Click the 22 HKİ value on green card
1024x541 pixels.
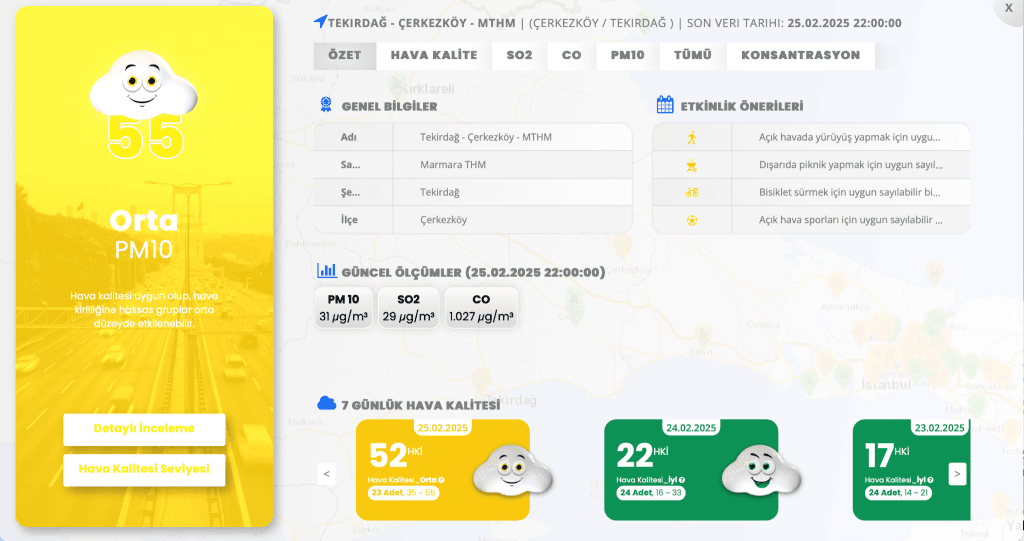(x=643, y=455)
